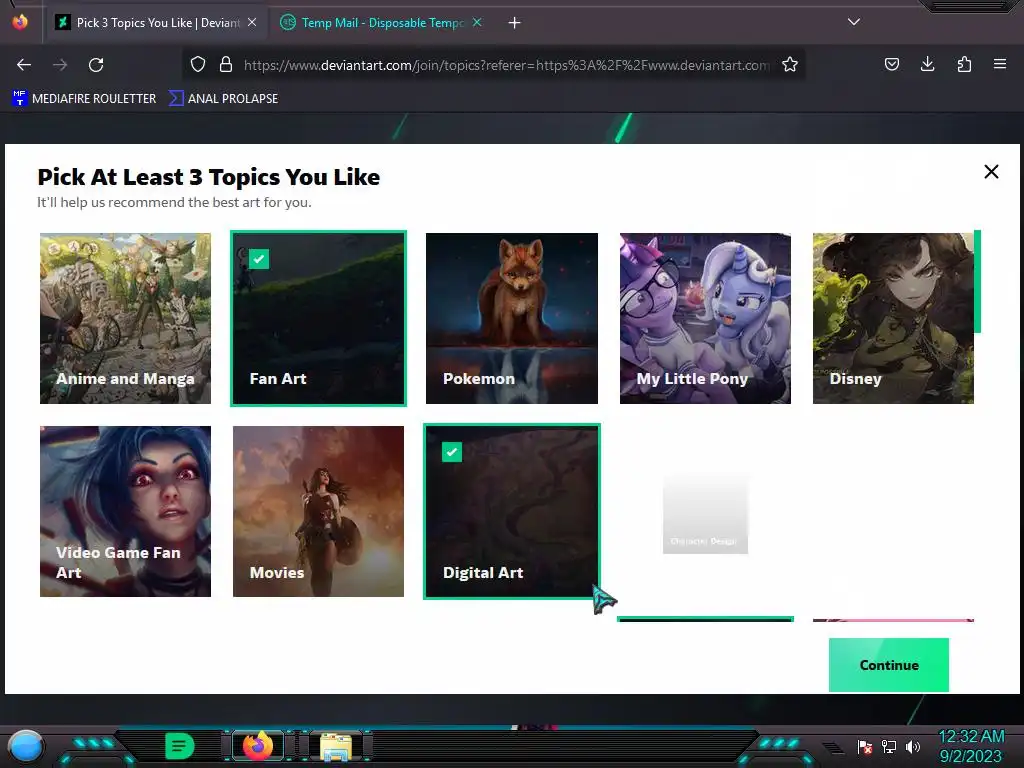Click the Continue button

[889, 665]
